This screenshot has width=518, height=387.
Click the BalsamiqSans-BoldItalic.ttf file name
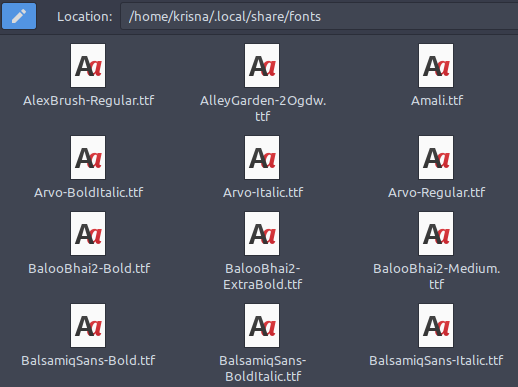tap(263, 368)
